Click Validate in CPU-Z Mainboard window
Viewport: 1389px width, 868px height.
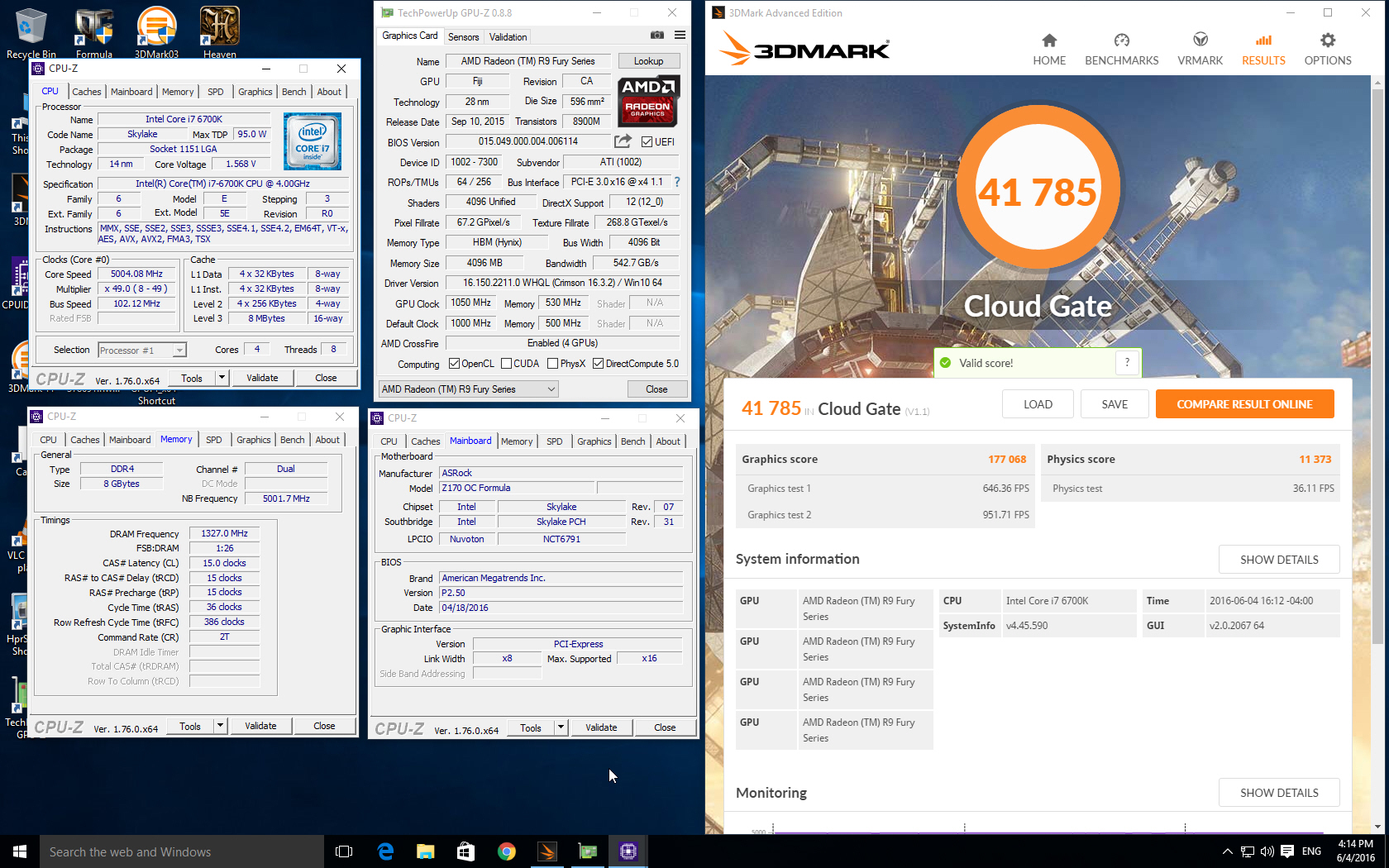click(601, 727)
